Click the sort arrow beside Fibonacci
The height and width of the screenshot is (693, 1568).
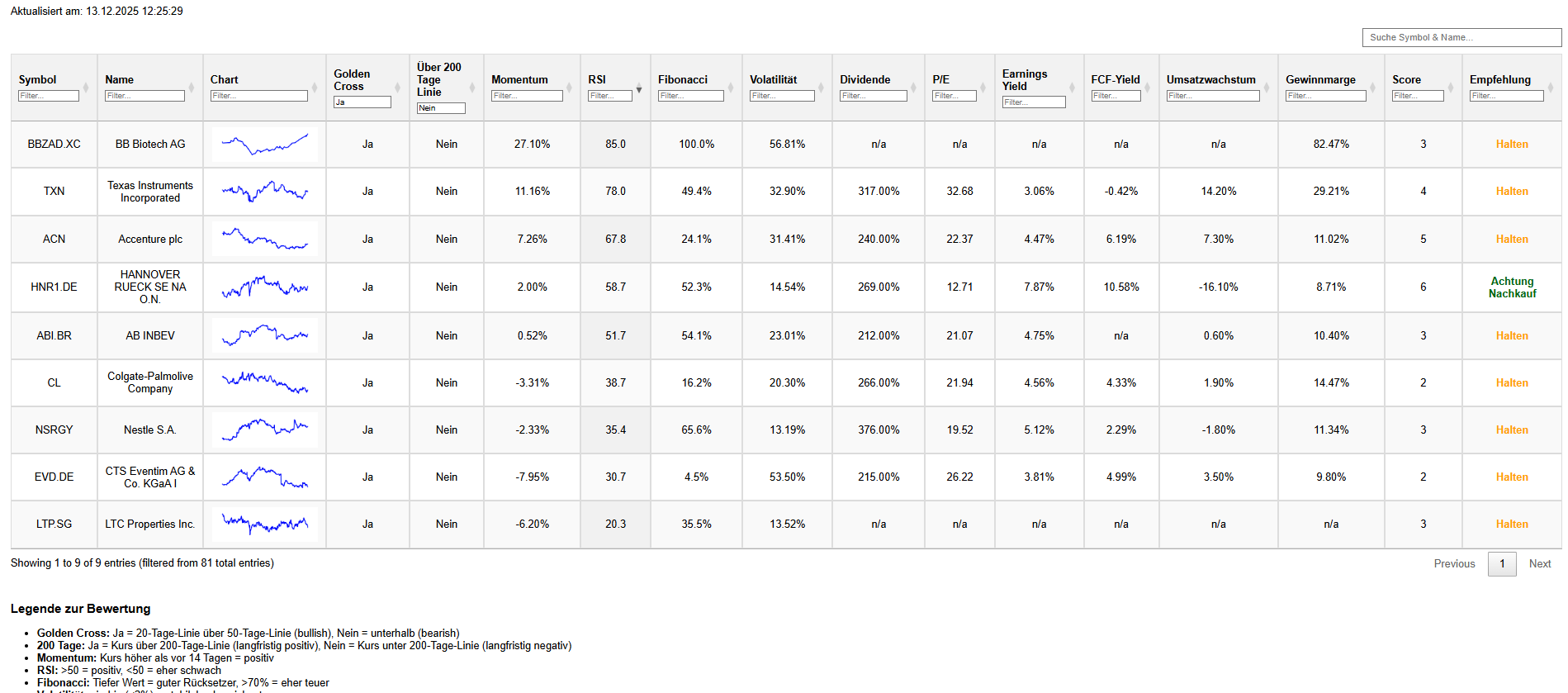pos(731,88)
